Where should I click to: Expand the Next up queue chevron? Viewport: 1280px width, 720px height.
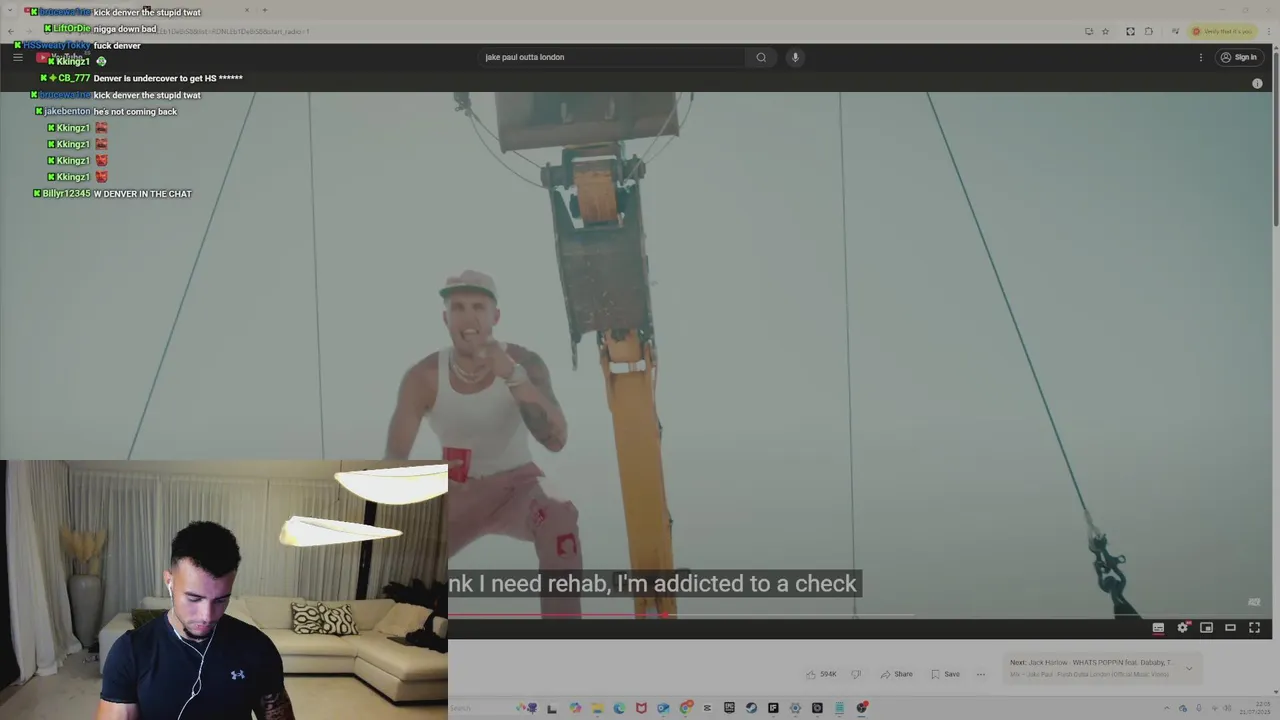click(x=1189, y=668)
